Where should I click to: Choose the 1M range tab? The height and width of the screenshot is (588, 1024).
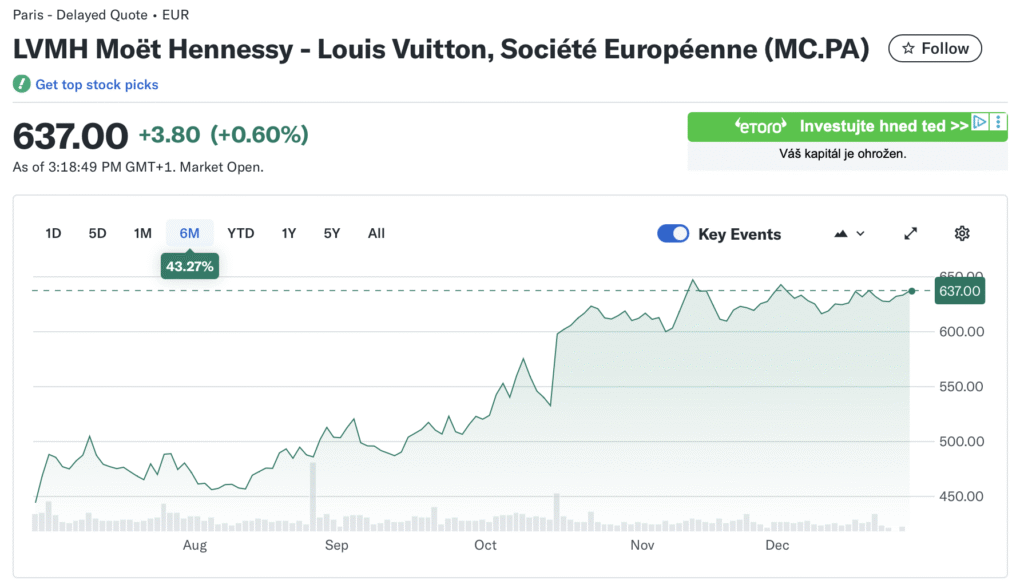pyautogui.click(x=143, y=233)
